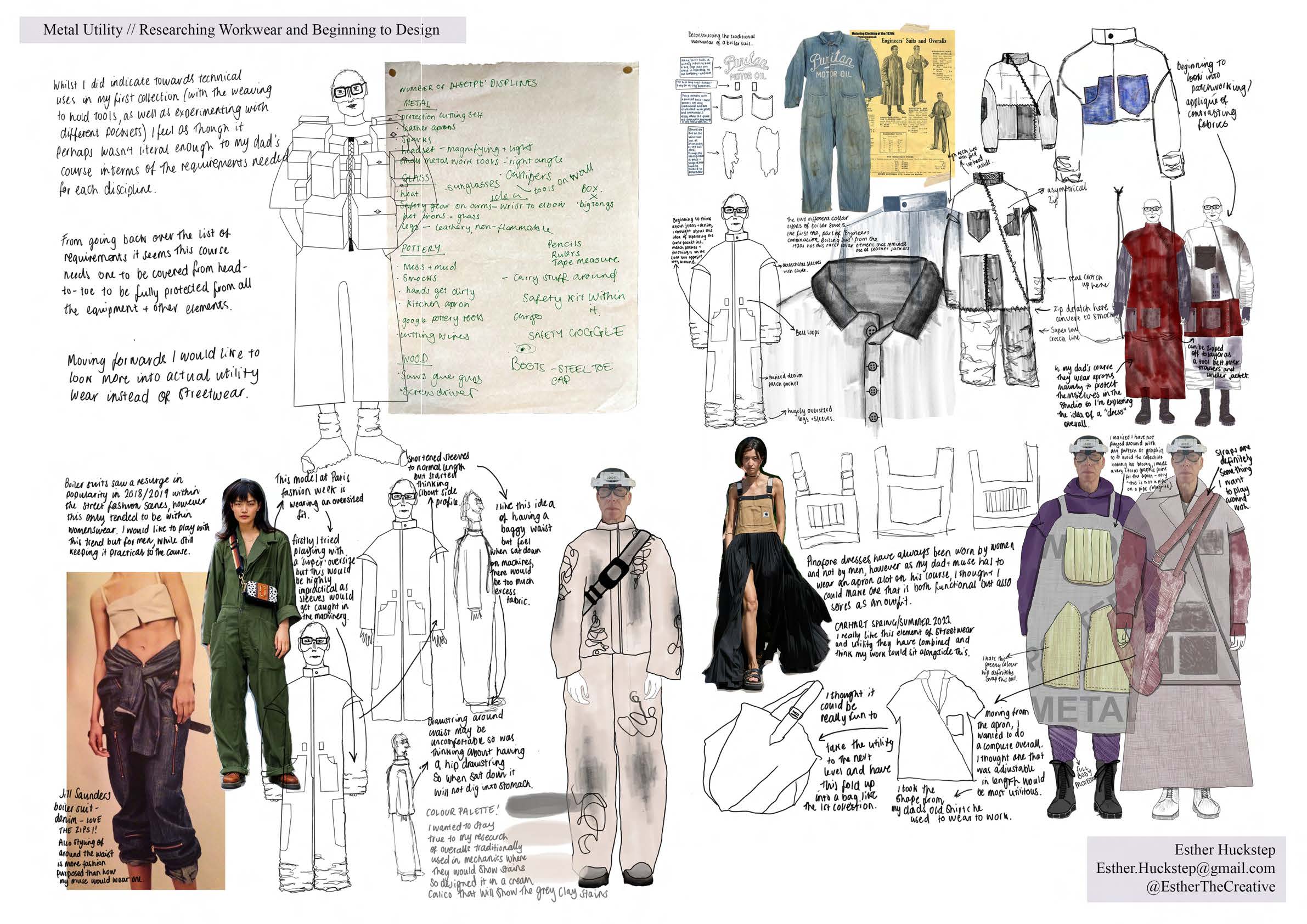Select the sketched "Puritan MOTOR OIL" logo

746,67
